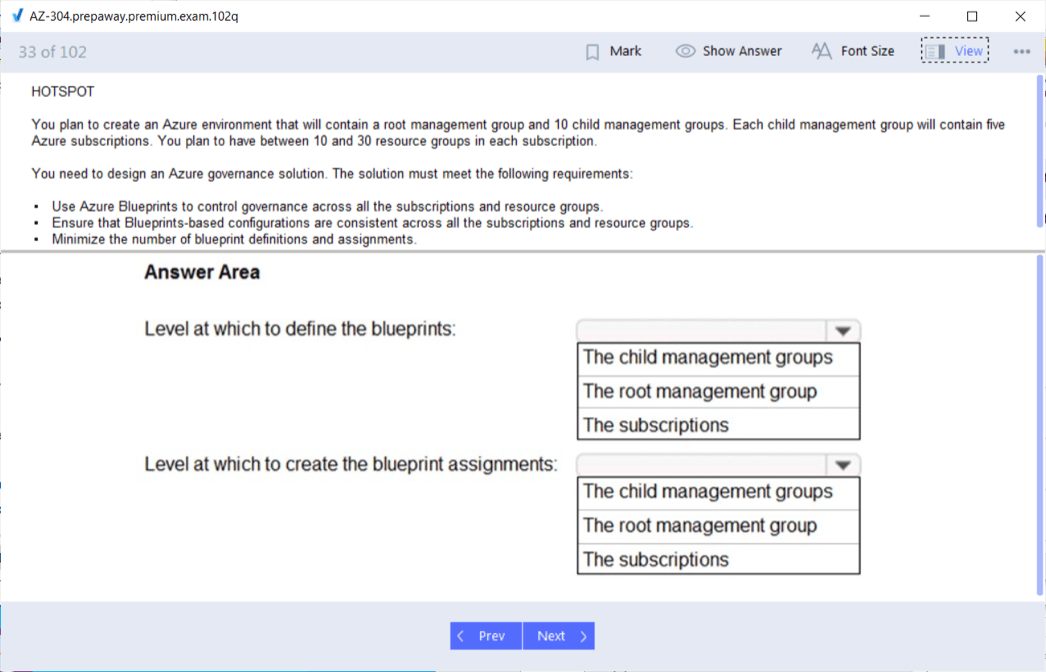Select child management groups for define blueprints

pos(718,358)
